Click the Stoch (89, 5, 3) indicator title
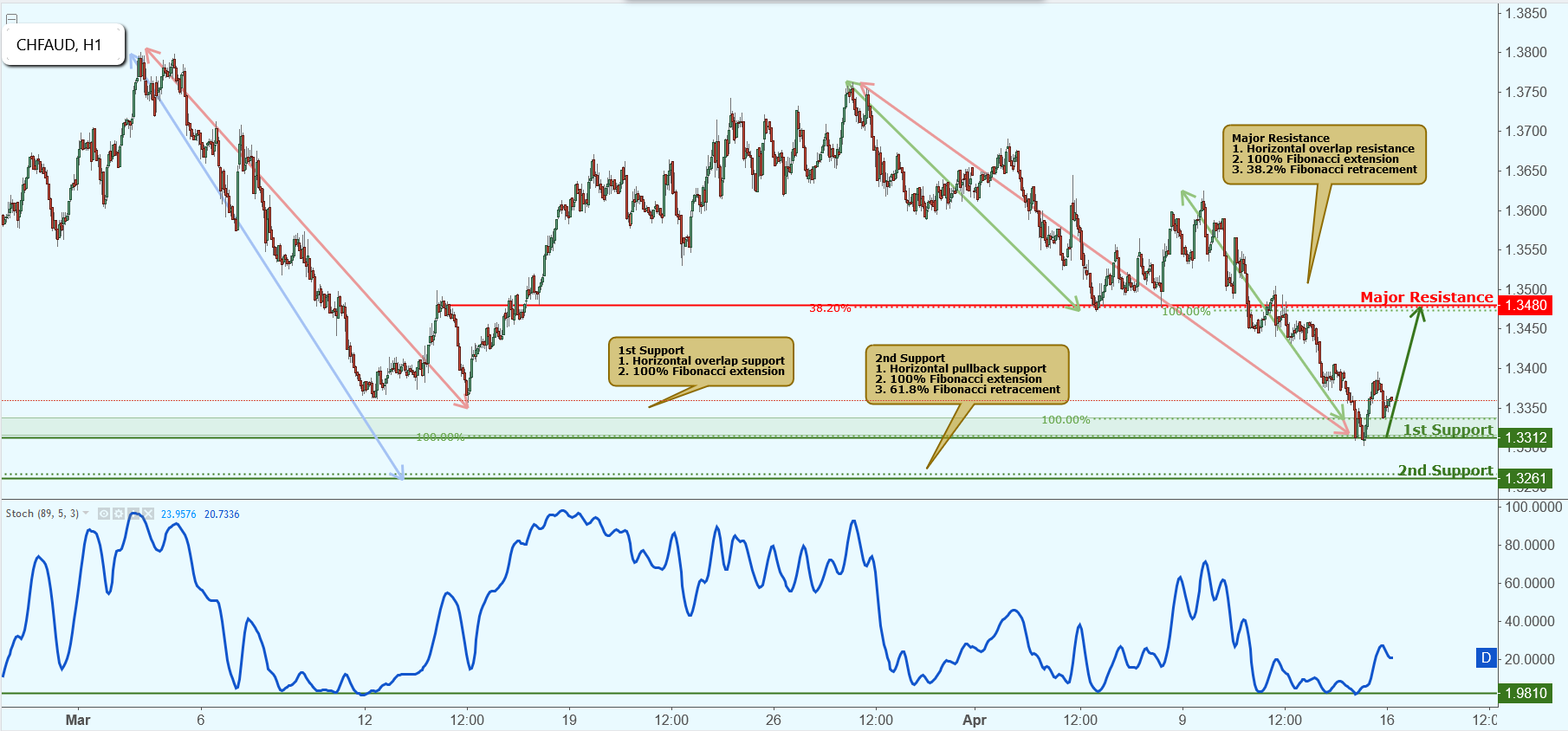 pos(42,514)
